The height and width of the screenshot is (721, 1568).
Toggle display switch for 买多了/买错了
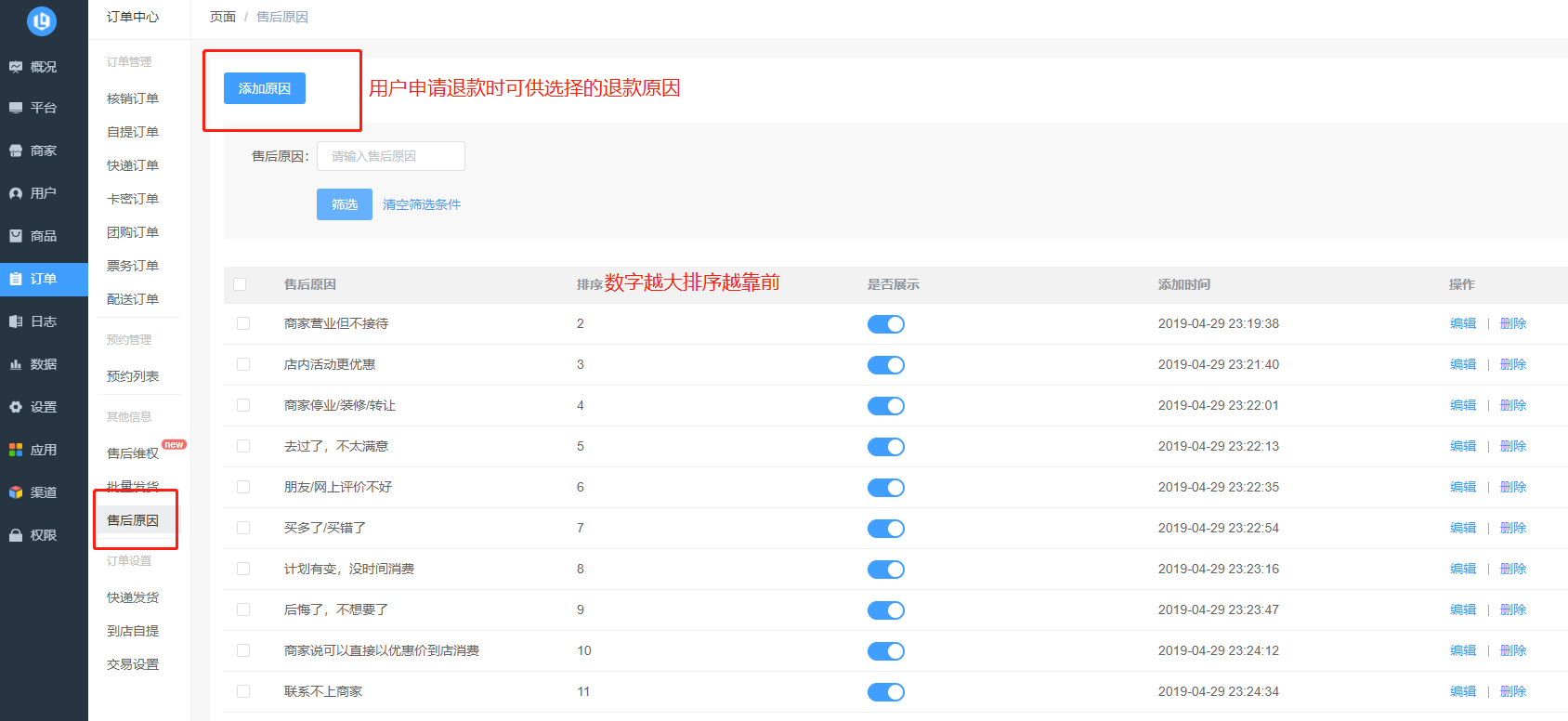point(886,529)
